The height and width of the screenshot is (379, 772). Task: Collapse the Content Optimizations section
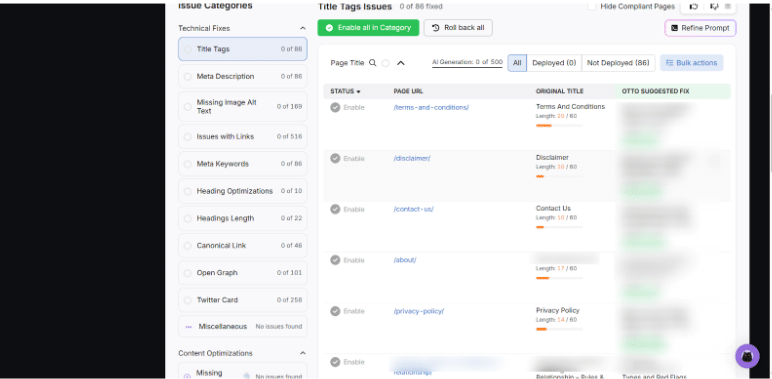[303, 353]
